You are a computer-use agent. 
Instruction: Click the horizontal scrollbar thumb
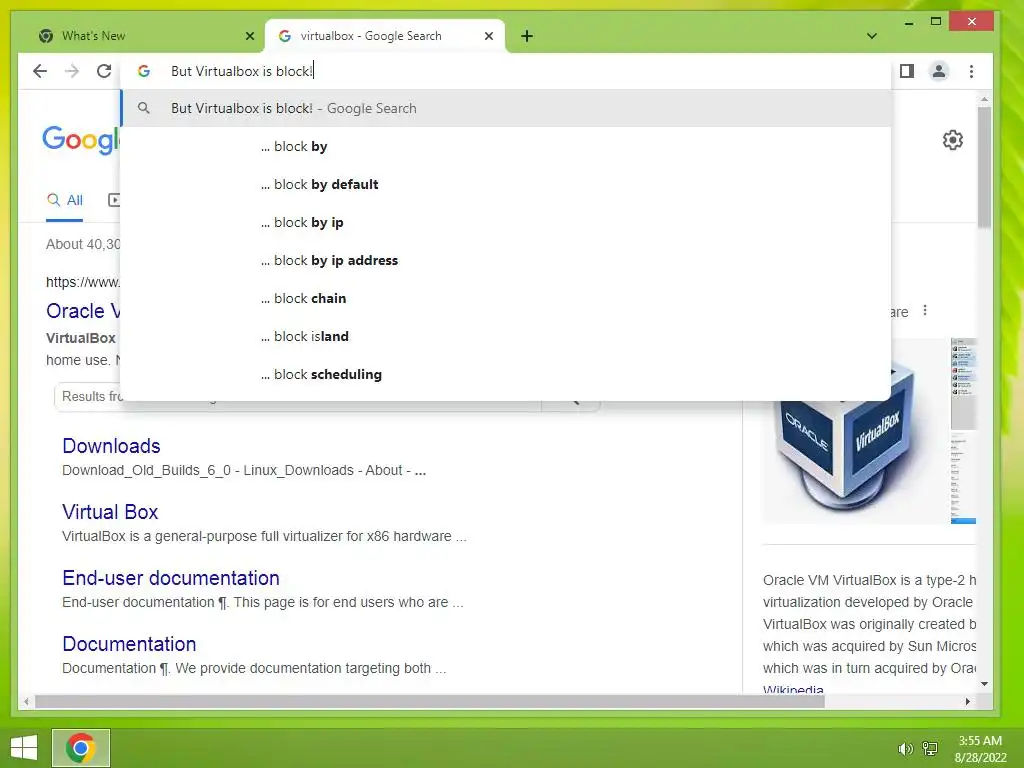coord(430,701)
